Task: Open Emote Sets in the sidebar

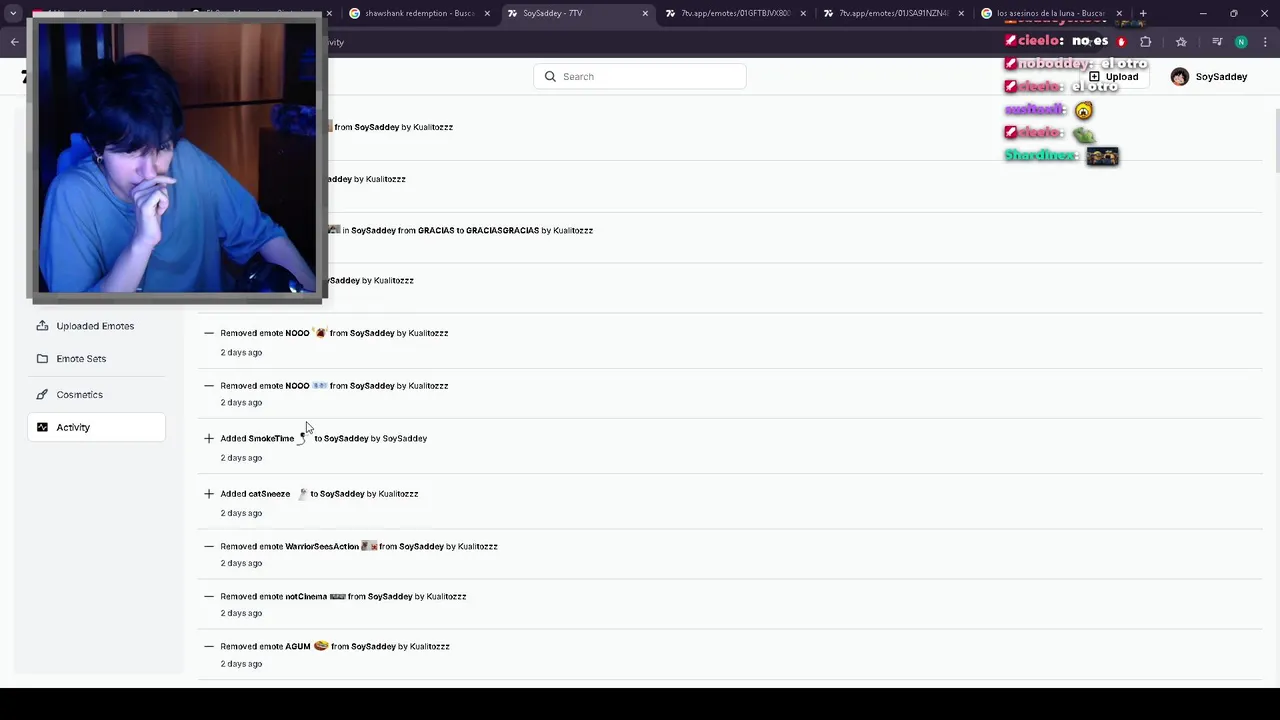Action: pyautogui.click(x=96, y=358)
